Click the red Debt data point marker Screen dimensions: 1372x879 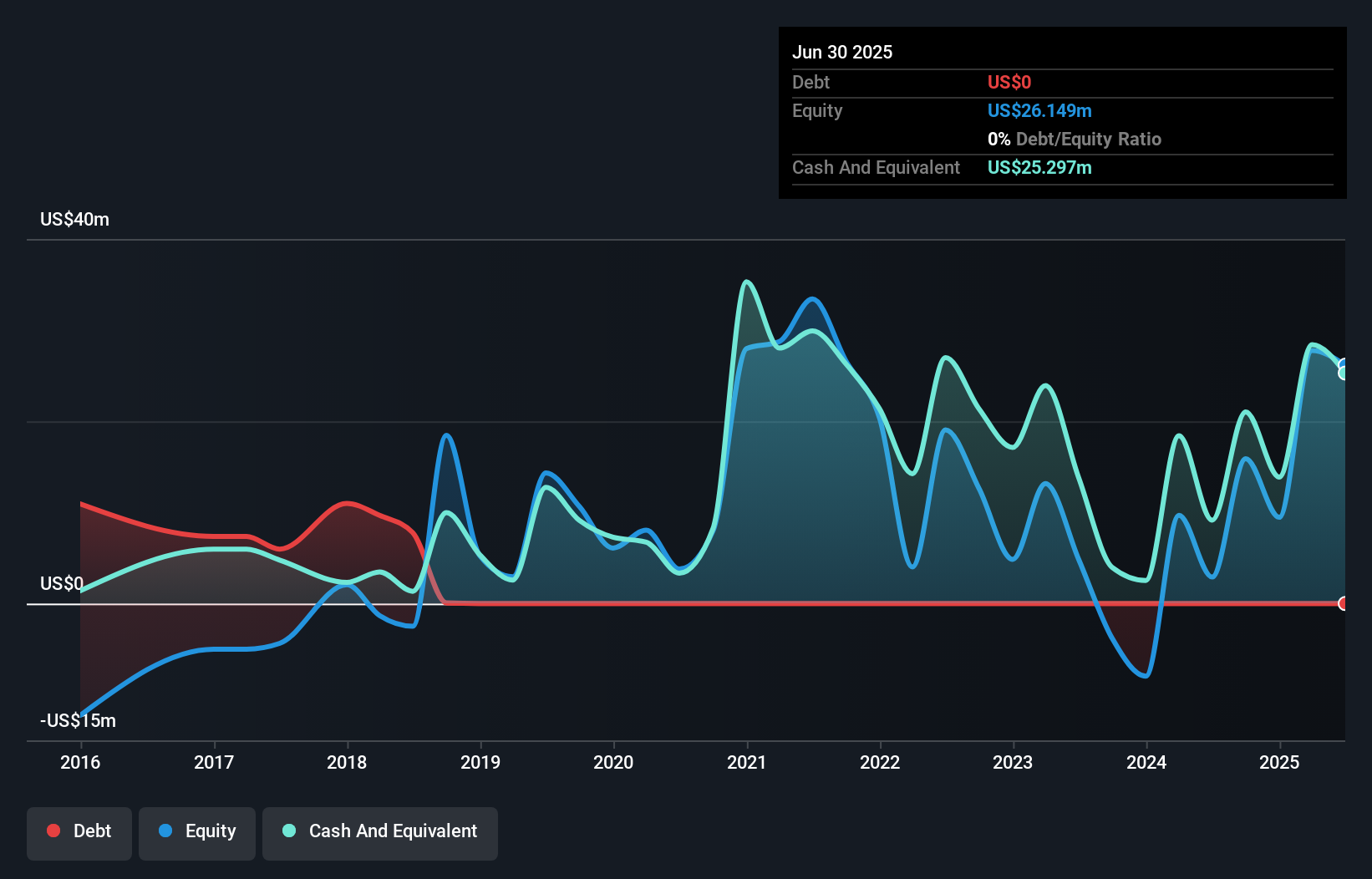1344,603
